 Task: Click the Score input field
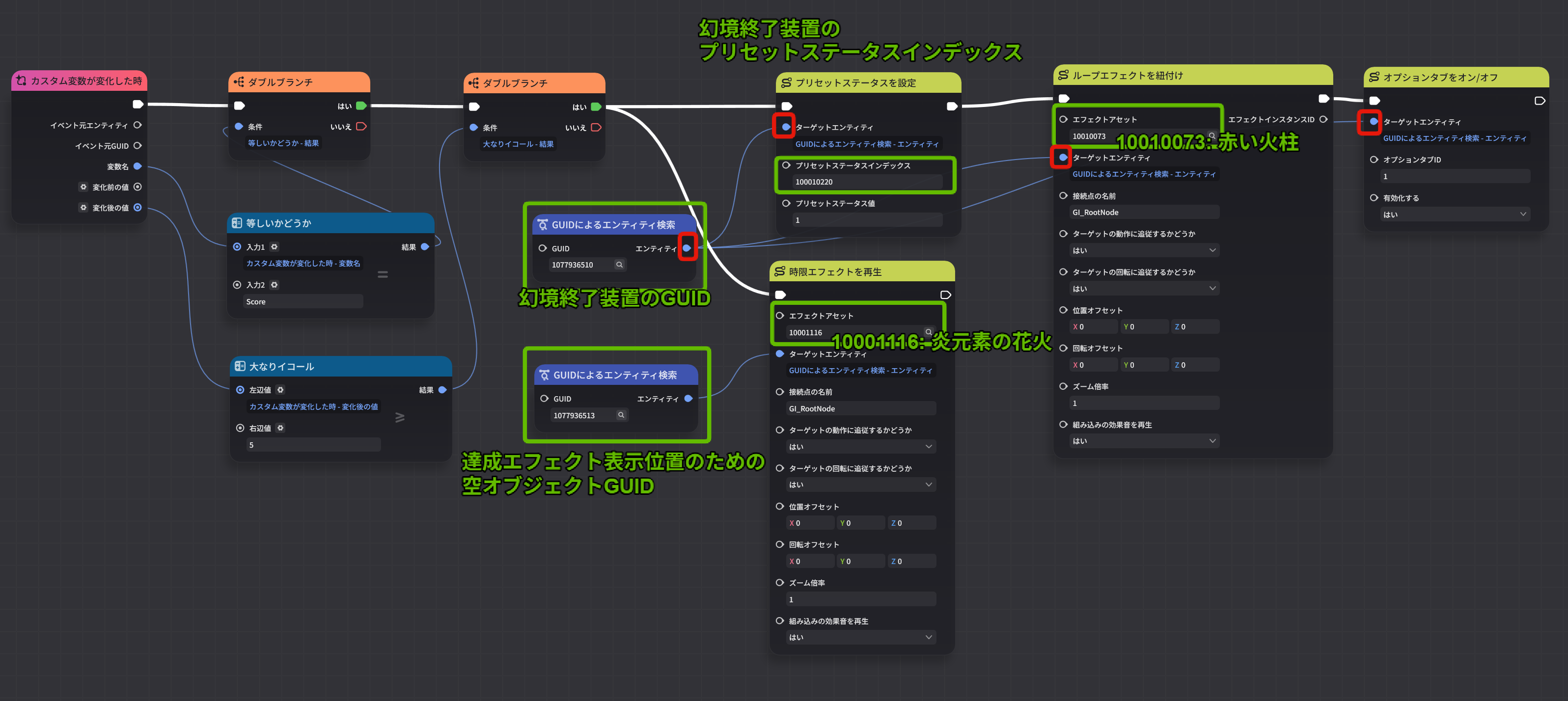pyautogui.click(x=303, y=302)
